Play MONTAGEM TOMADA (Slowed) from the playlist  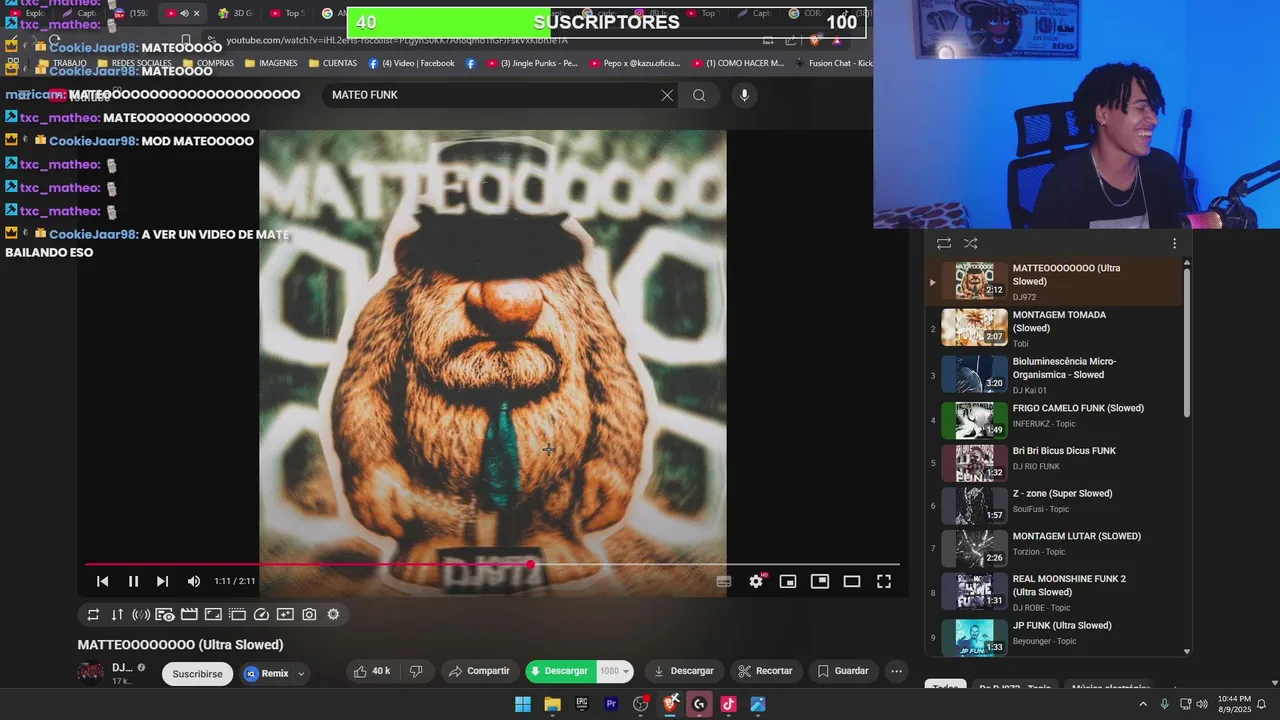point(1054,328)
